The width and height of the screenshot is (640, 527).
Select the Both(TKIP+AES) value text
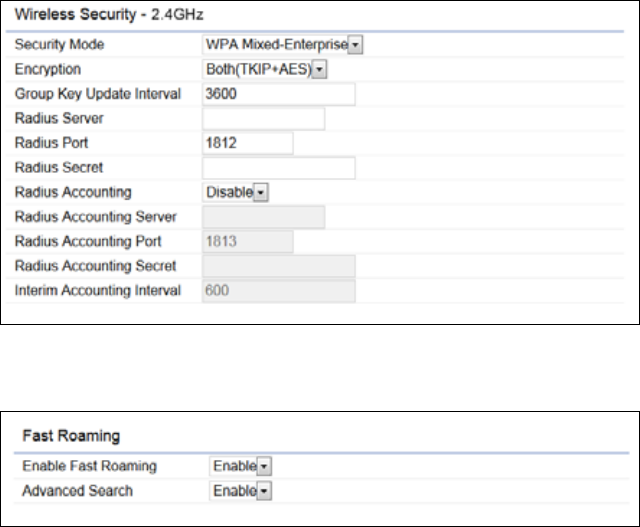point(259,69)
